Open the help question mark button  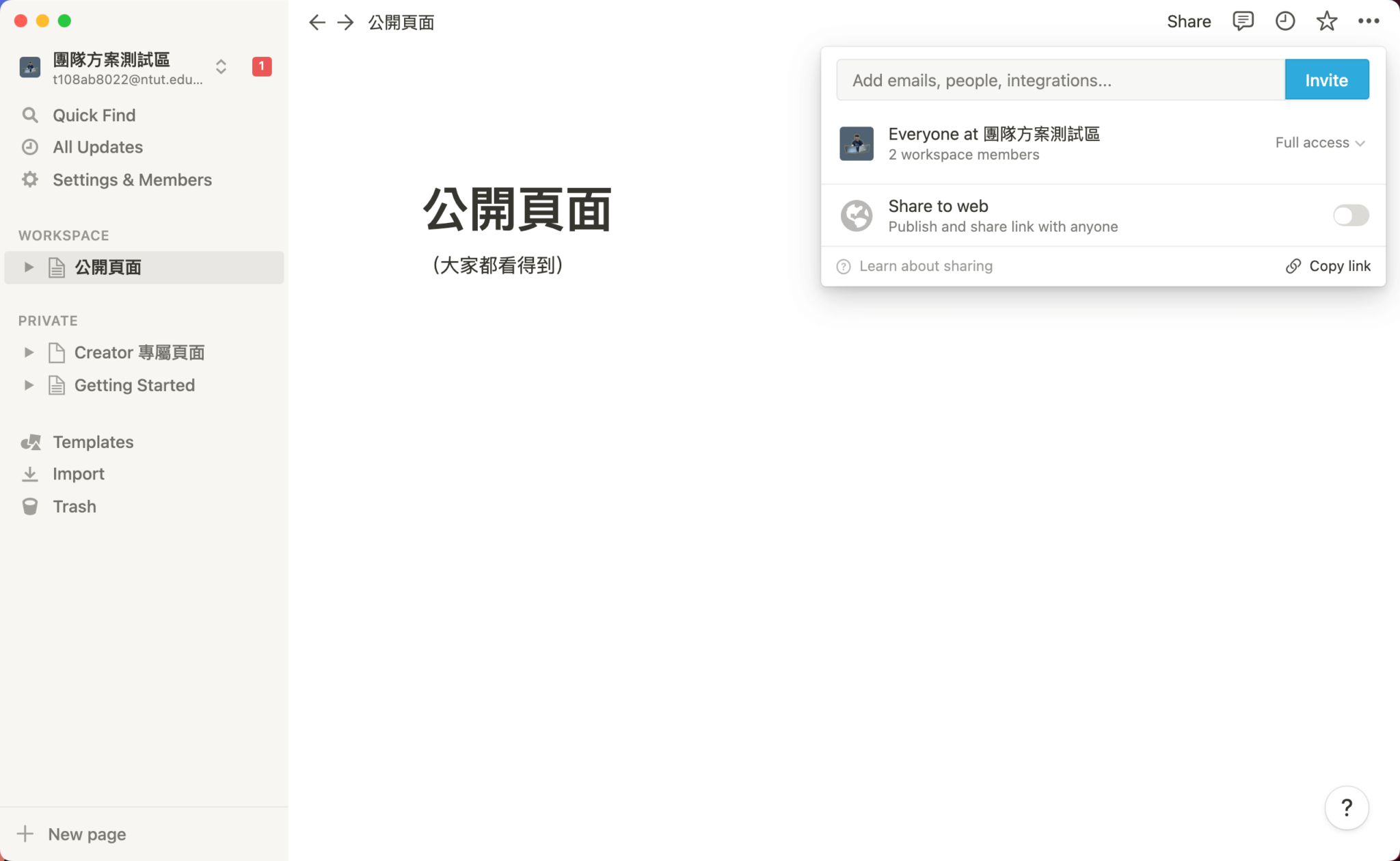1345,808
